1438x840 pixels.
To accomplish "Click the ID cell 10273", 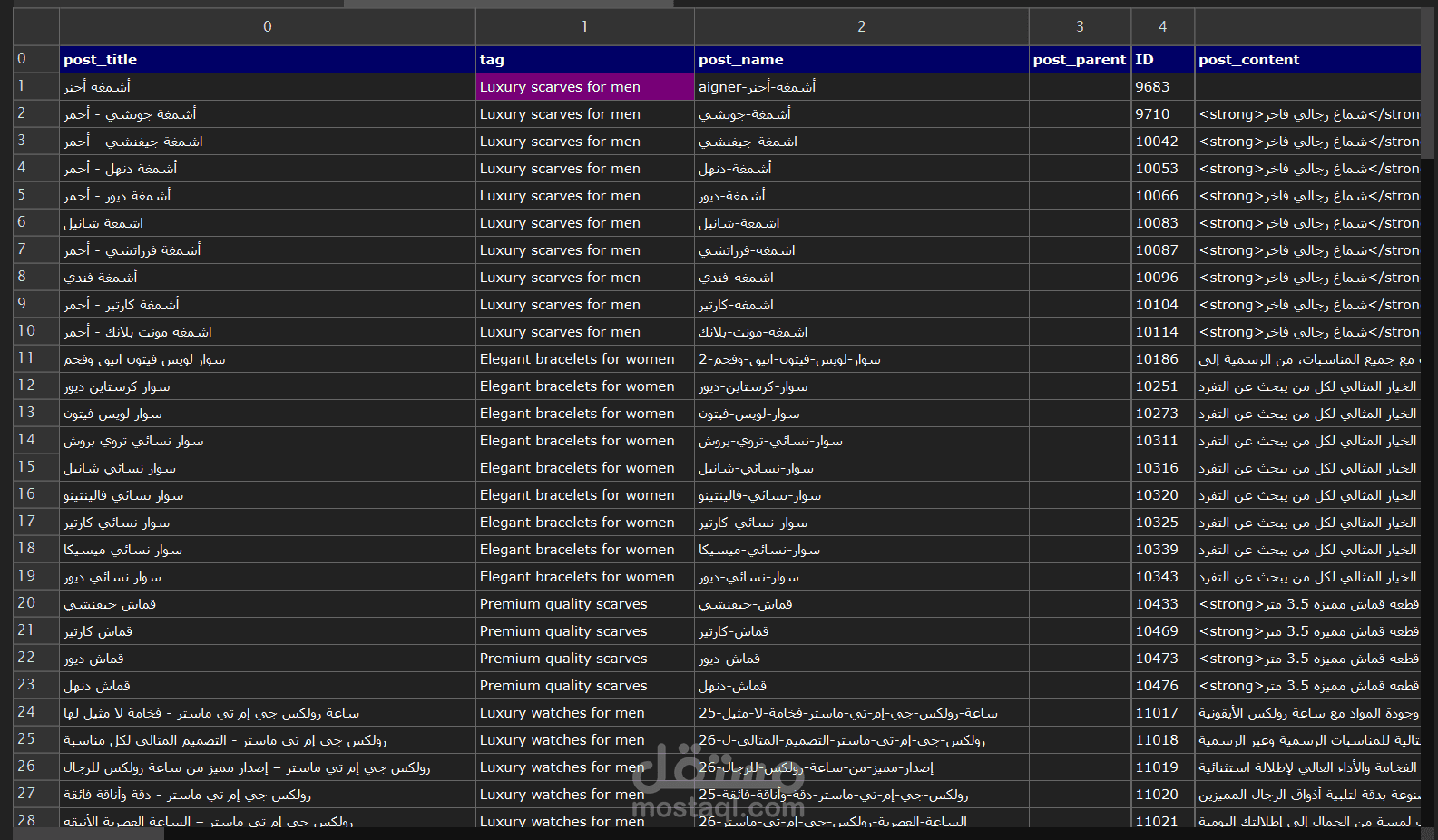I will 1163,414.
